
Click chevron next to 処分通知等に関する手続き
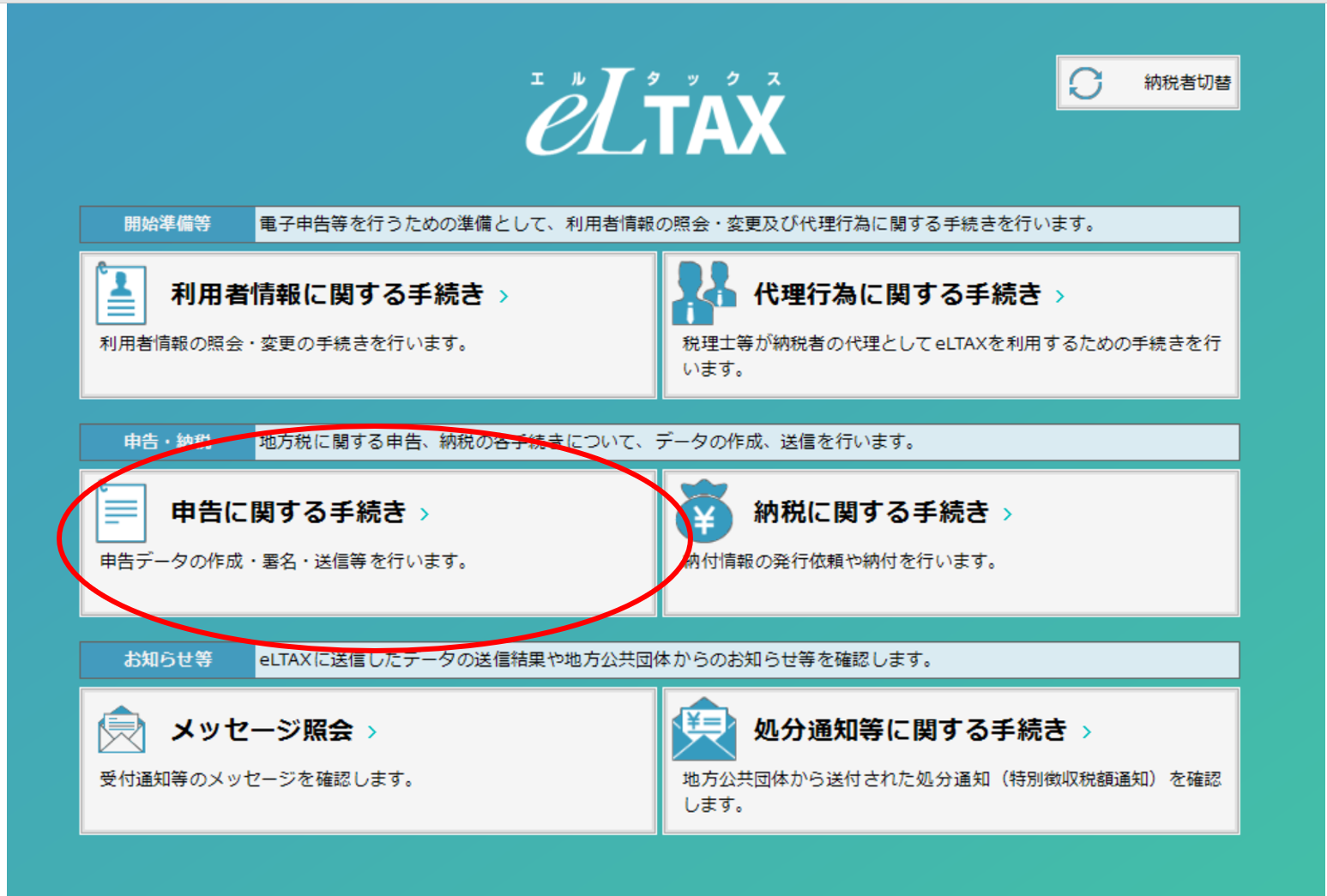[1087, 731]
